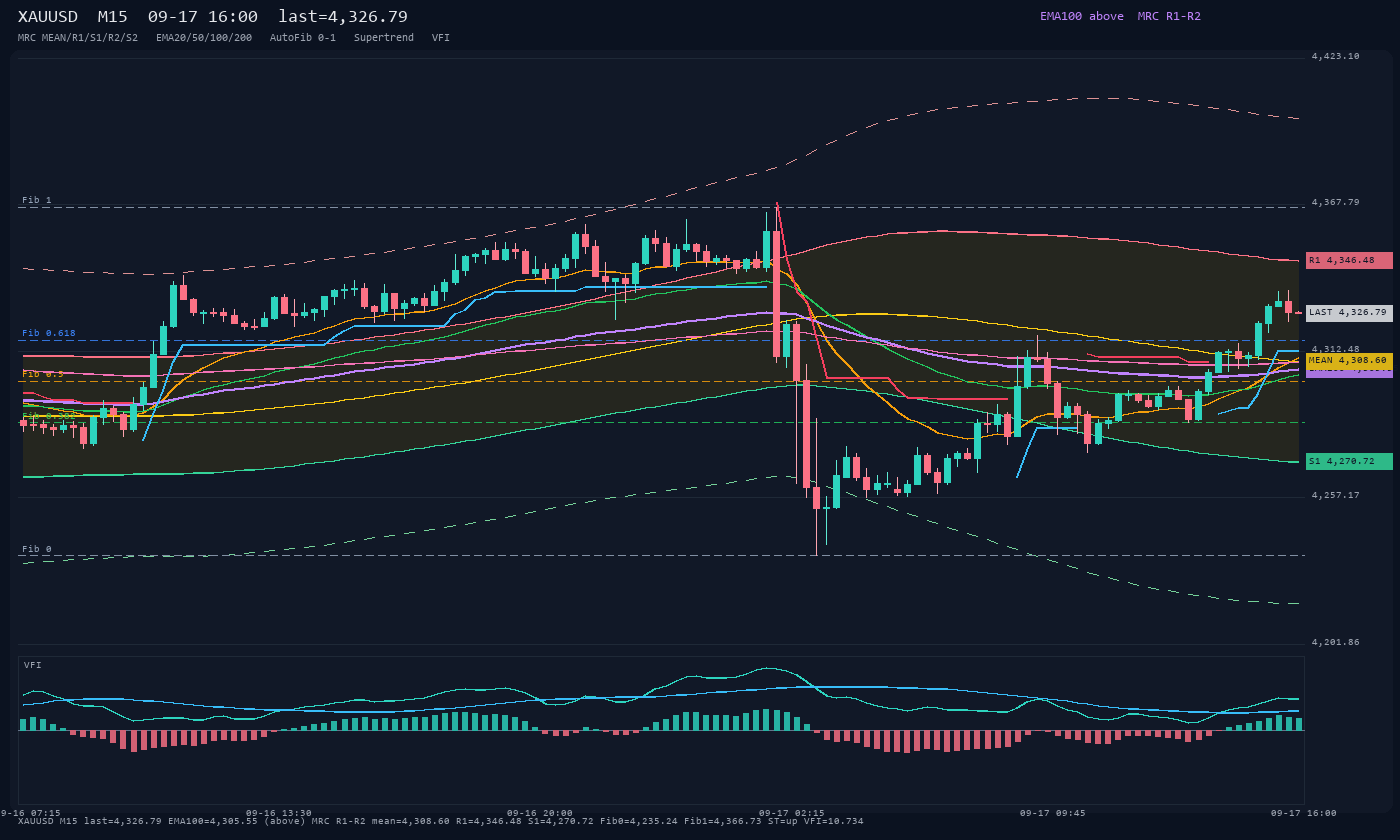Select the LAST 4,326.79 price tag

pos(1349,312)
